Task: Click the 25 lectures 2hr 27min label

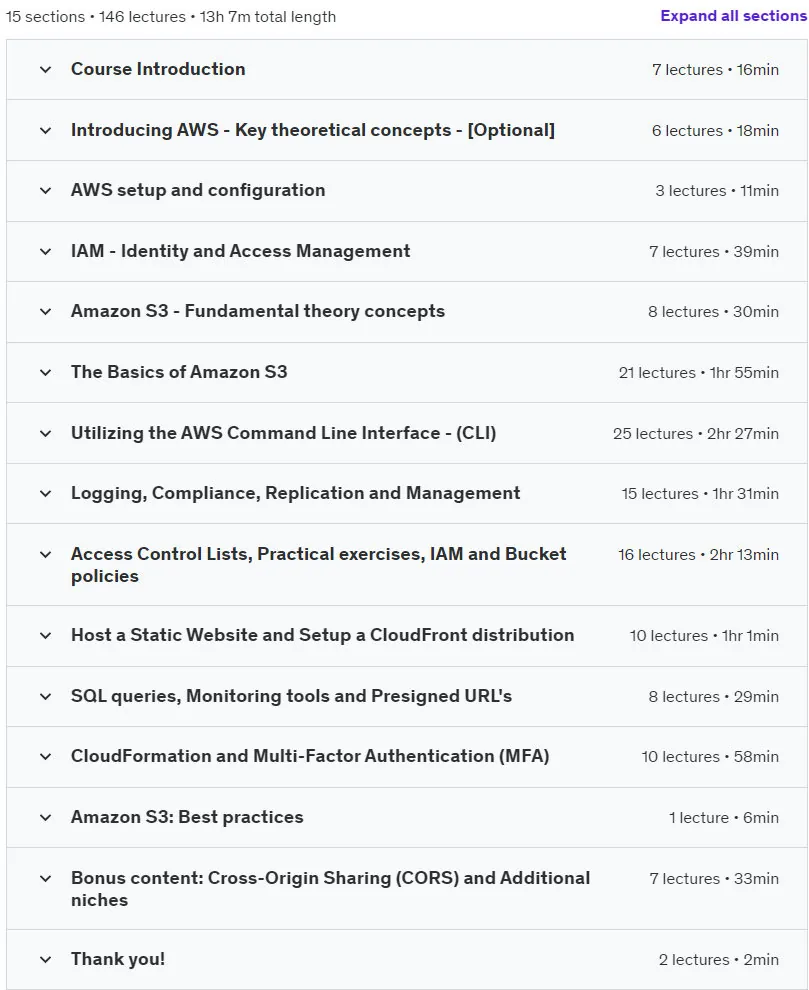Action: (x=695, y=434)
